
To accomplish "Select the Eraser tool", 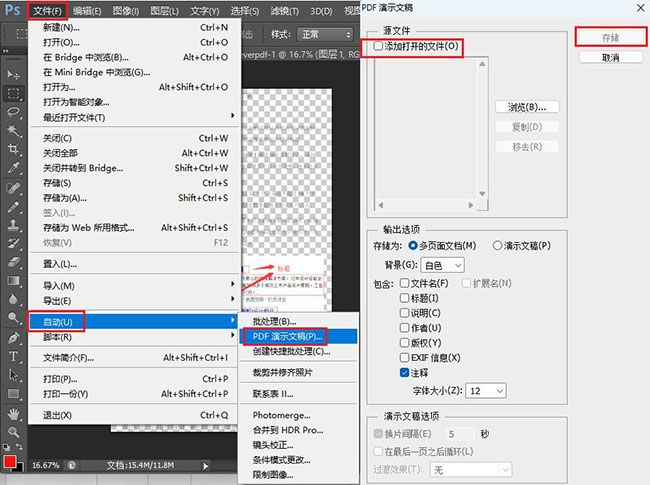I will [13, 262].
